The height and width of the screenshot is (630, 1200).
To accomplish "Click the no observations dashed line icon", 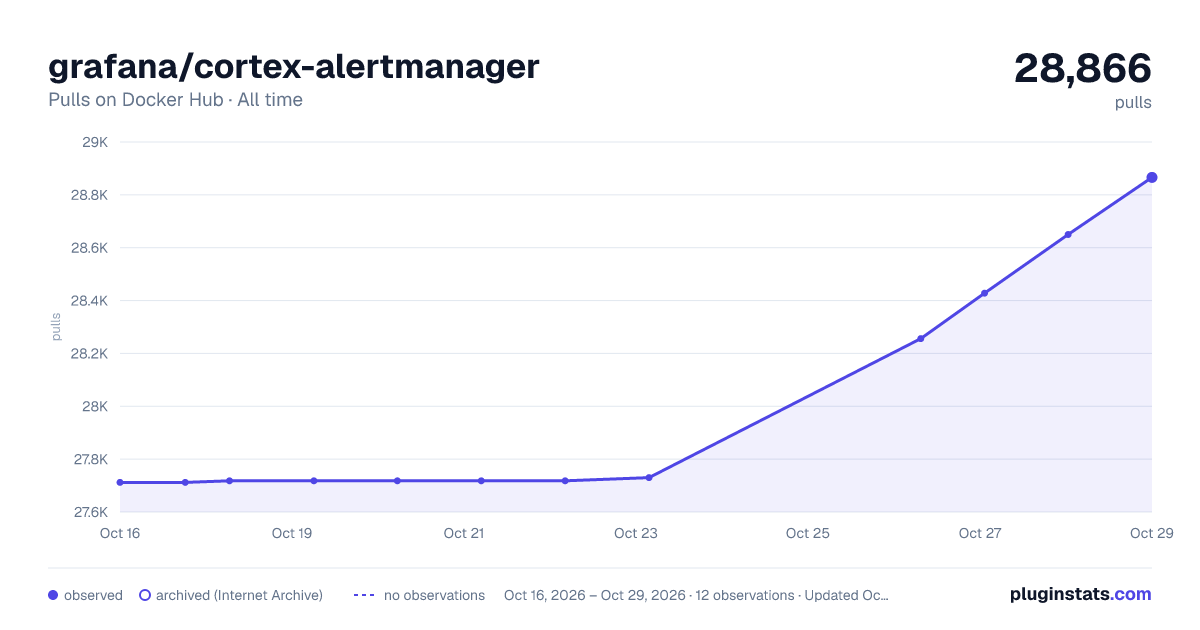I will click(364, 595).
